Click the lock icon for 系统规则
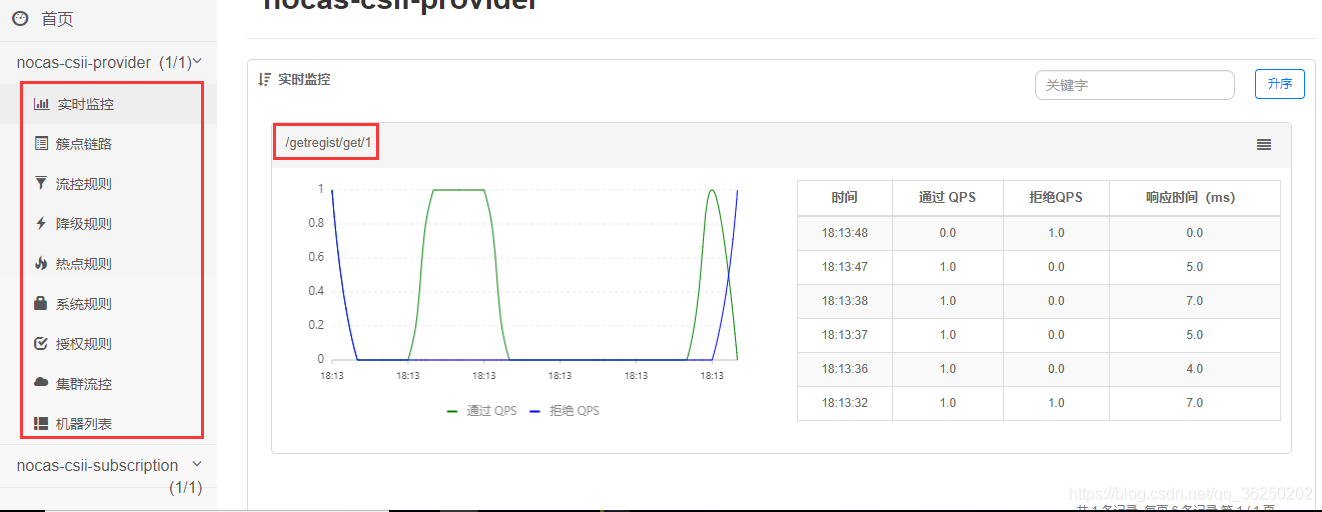 point(41,303)
